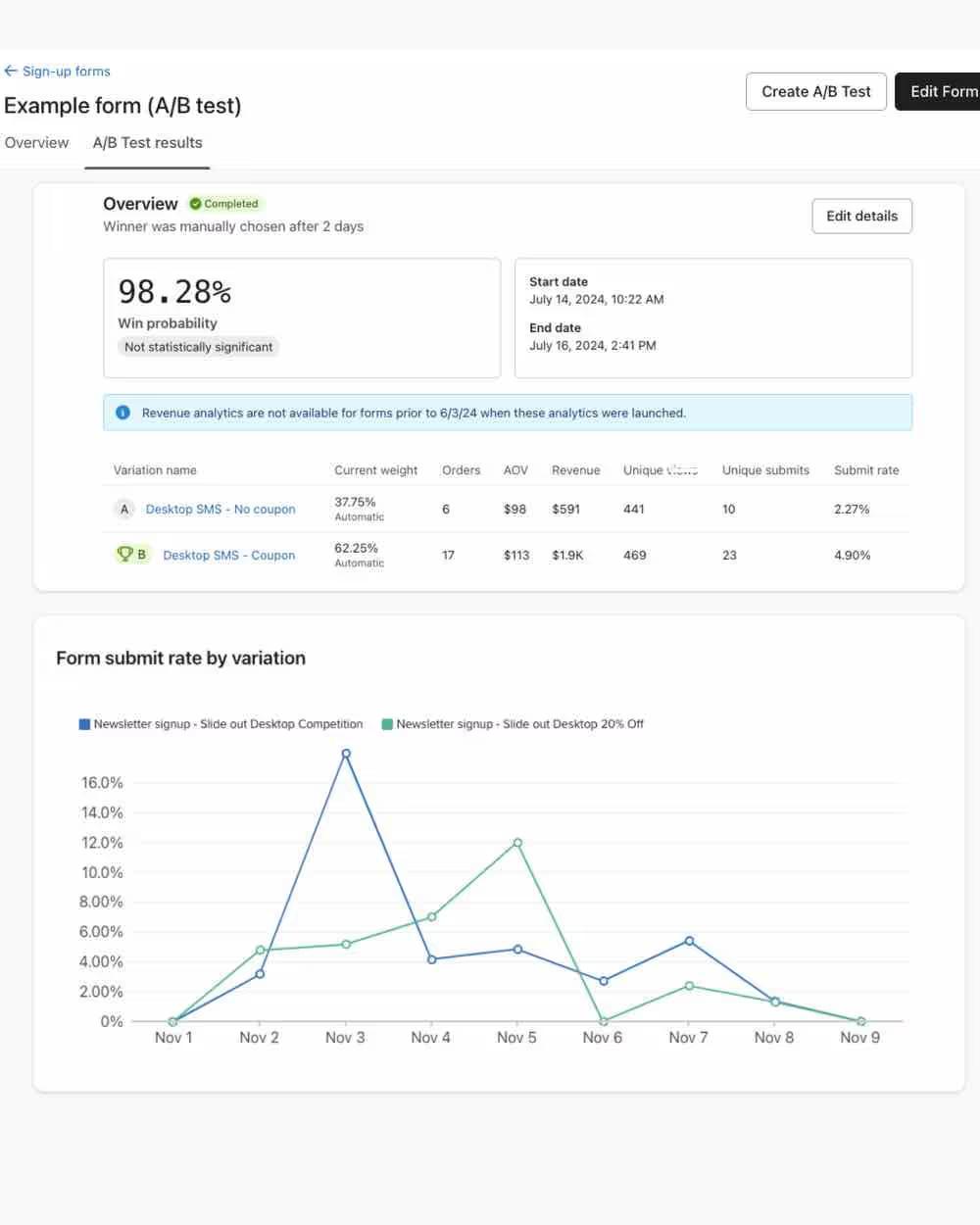The image size is (980, 1225).
Task: Click the Edit details button
Action: [x=861, y=216]
